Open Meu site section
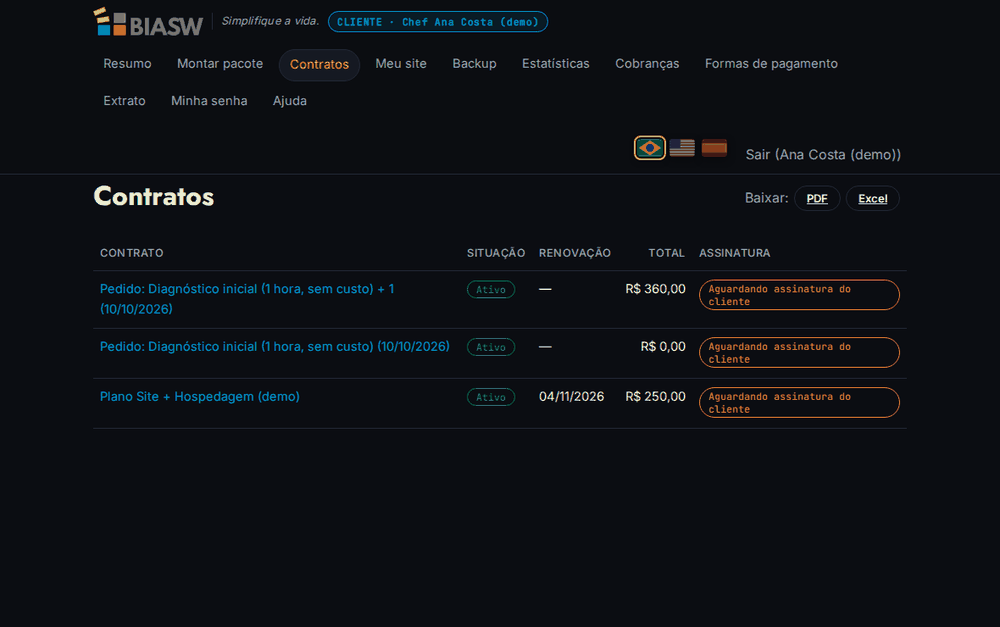The height and width of the screenshot is (627, 1000). 401,64
